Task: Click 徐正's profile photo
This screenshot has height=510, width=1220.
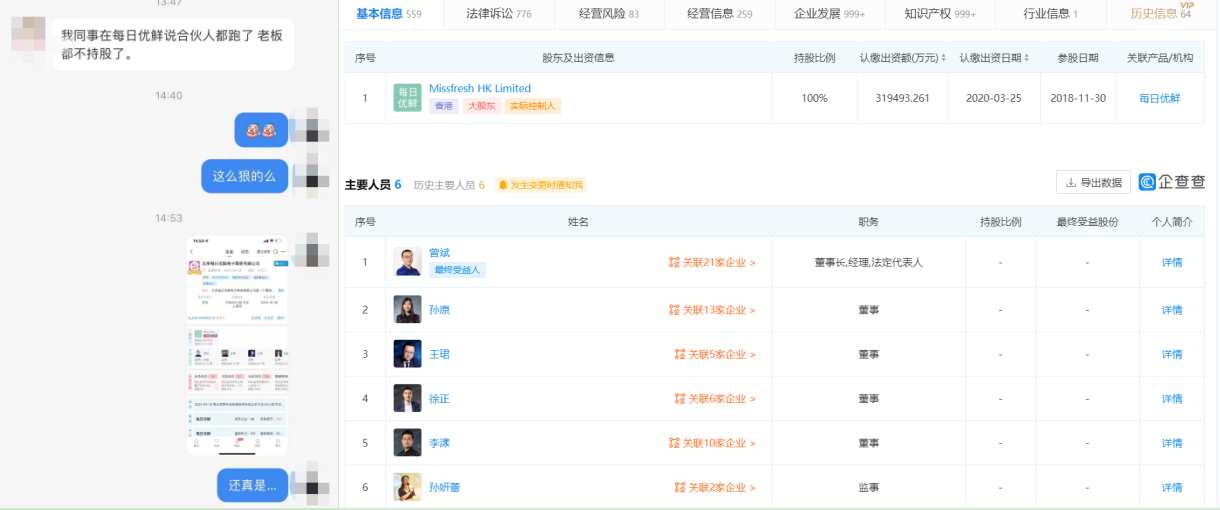Action: [x=407, y=399]
